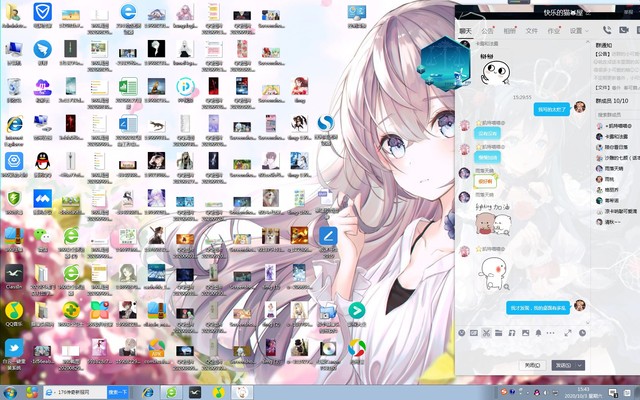Open the emoji picker in chat toolbar
The width and height of the screenshot is (640, 400).
[x=461, y=332]
